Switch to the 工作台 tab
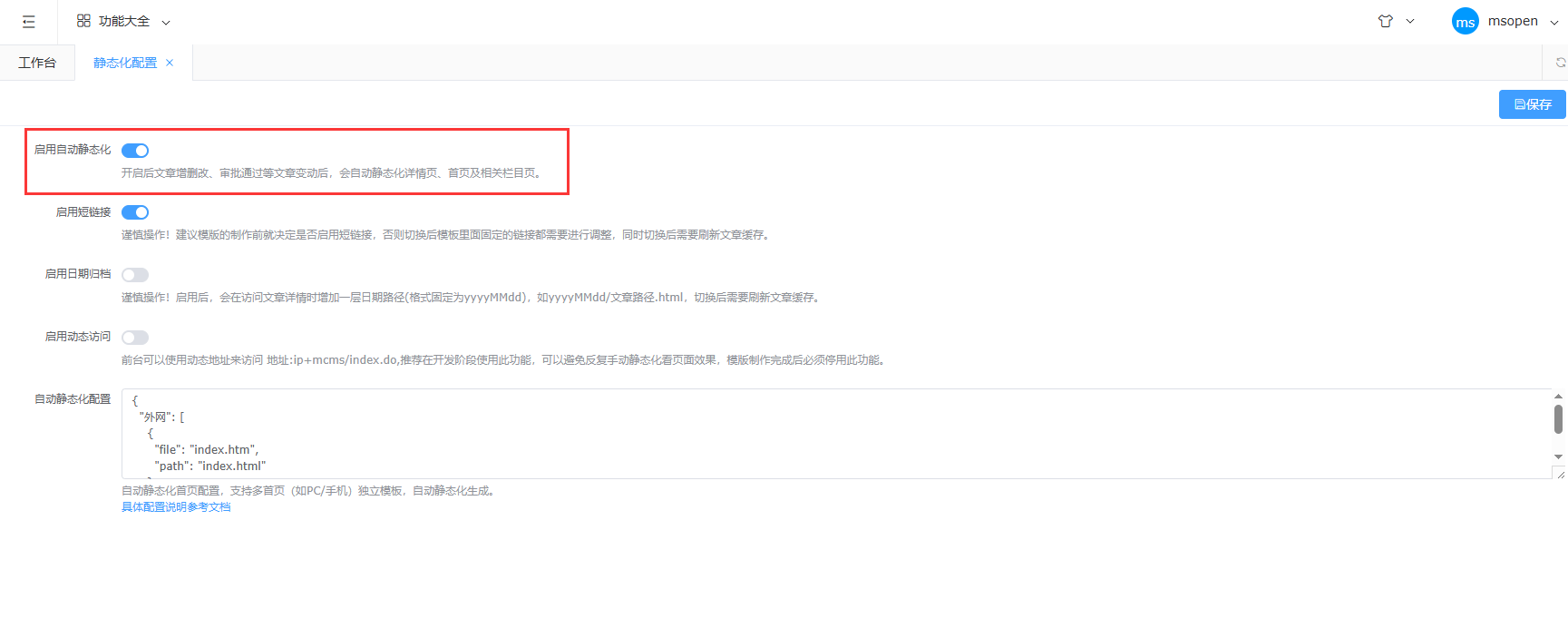Screen dimensions: 1568x638 click(37, 63)
